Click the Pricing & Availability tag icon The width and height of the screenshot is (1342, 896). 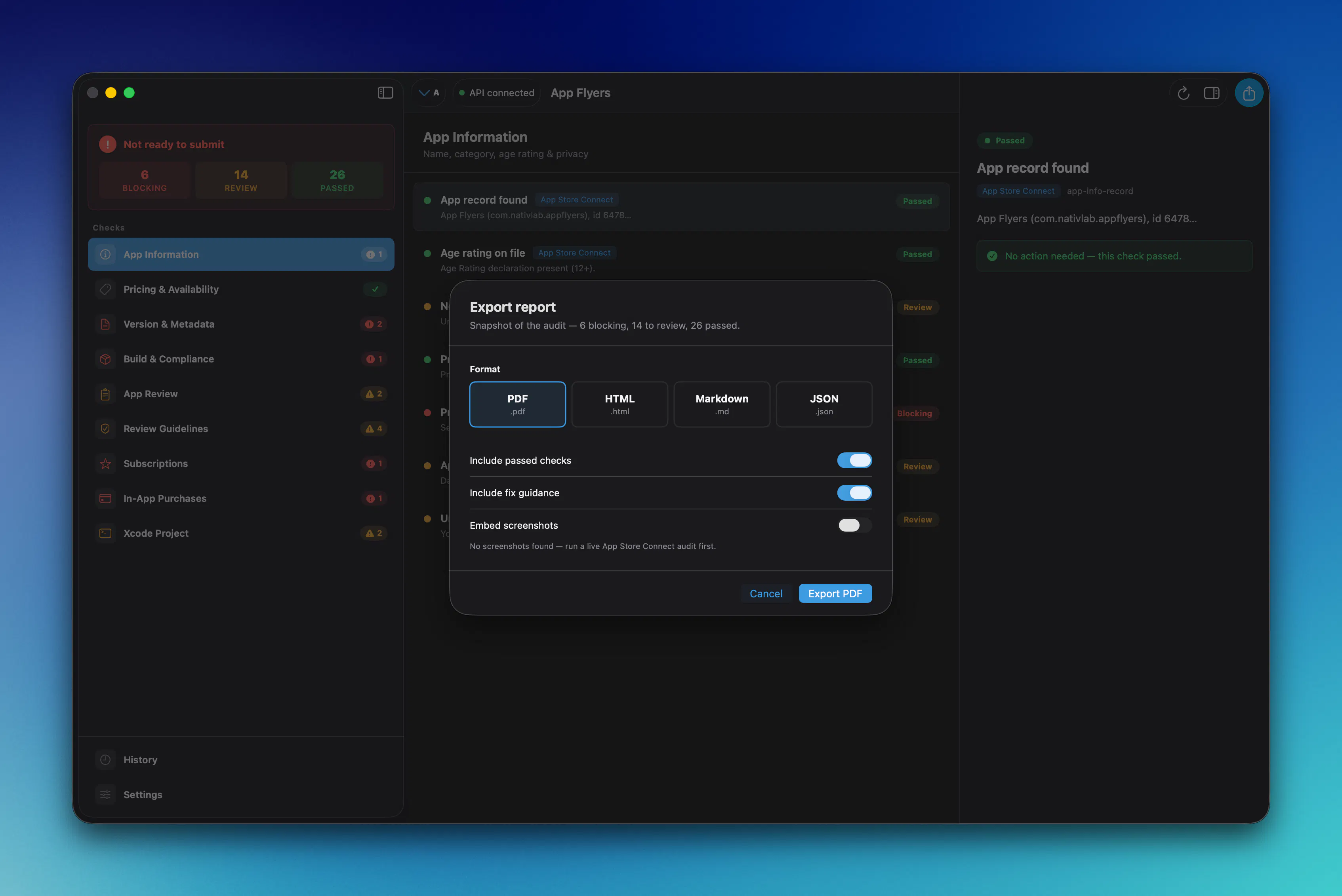[105, 289]
